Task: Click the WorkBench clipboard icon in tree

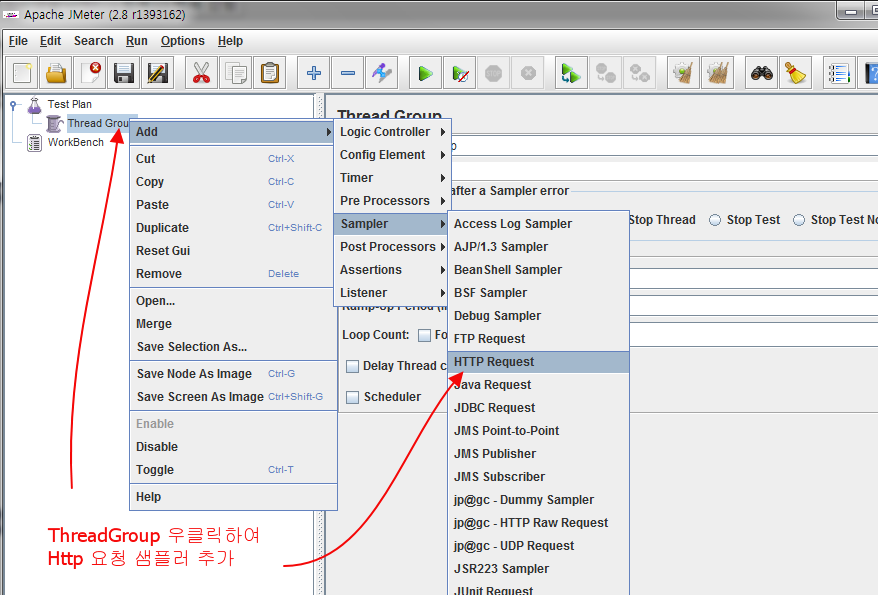Action: 35,143
